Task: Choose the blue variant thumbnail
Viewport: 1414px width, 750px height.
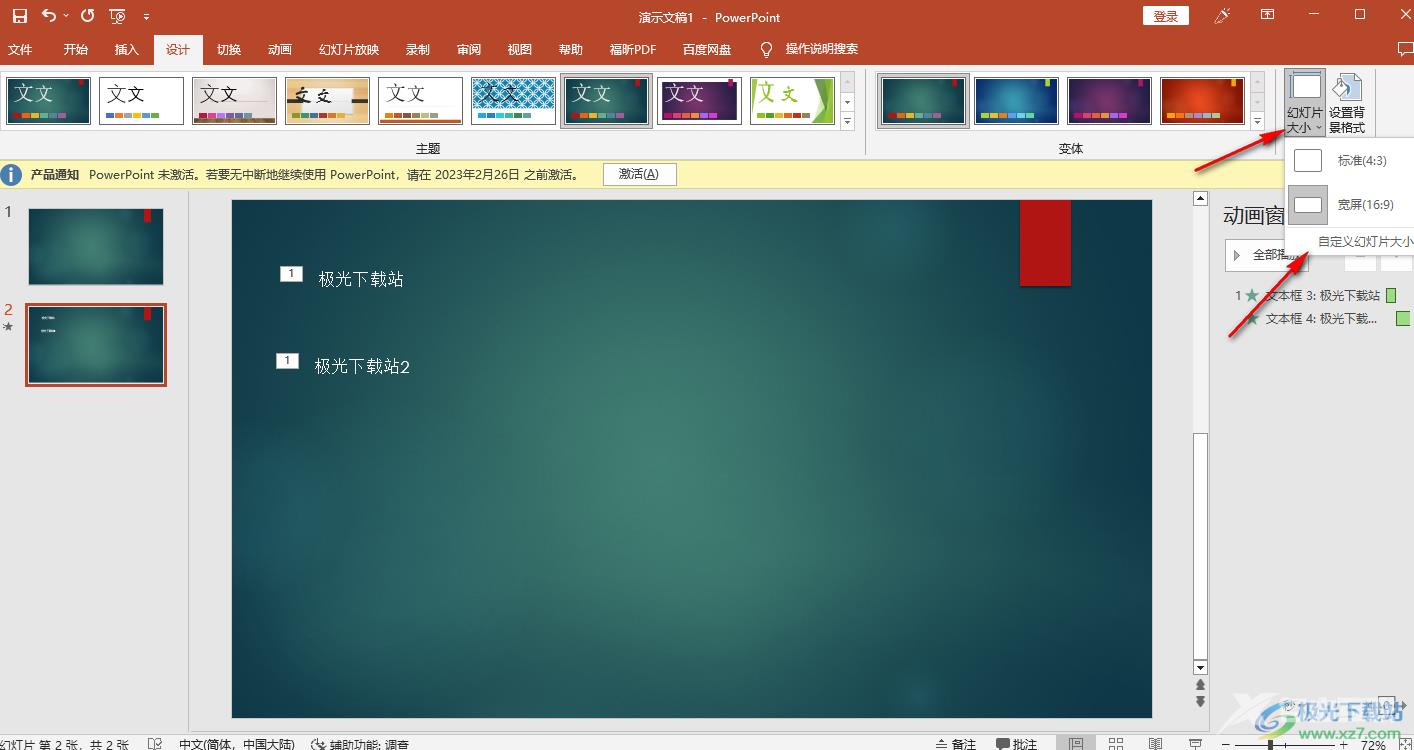Action: pyautogui.click(x=1016, y=101)
